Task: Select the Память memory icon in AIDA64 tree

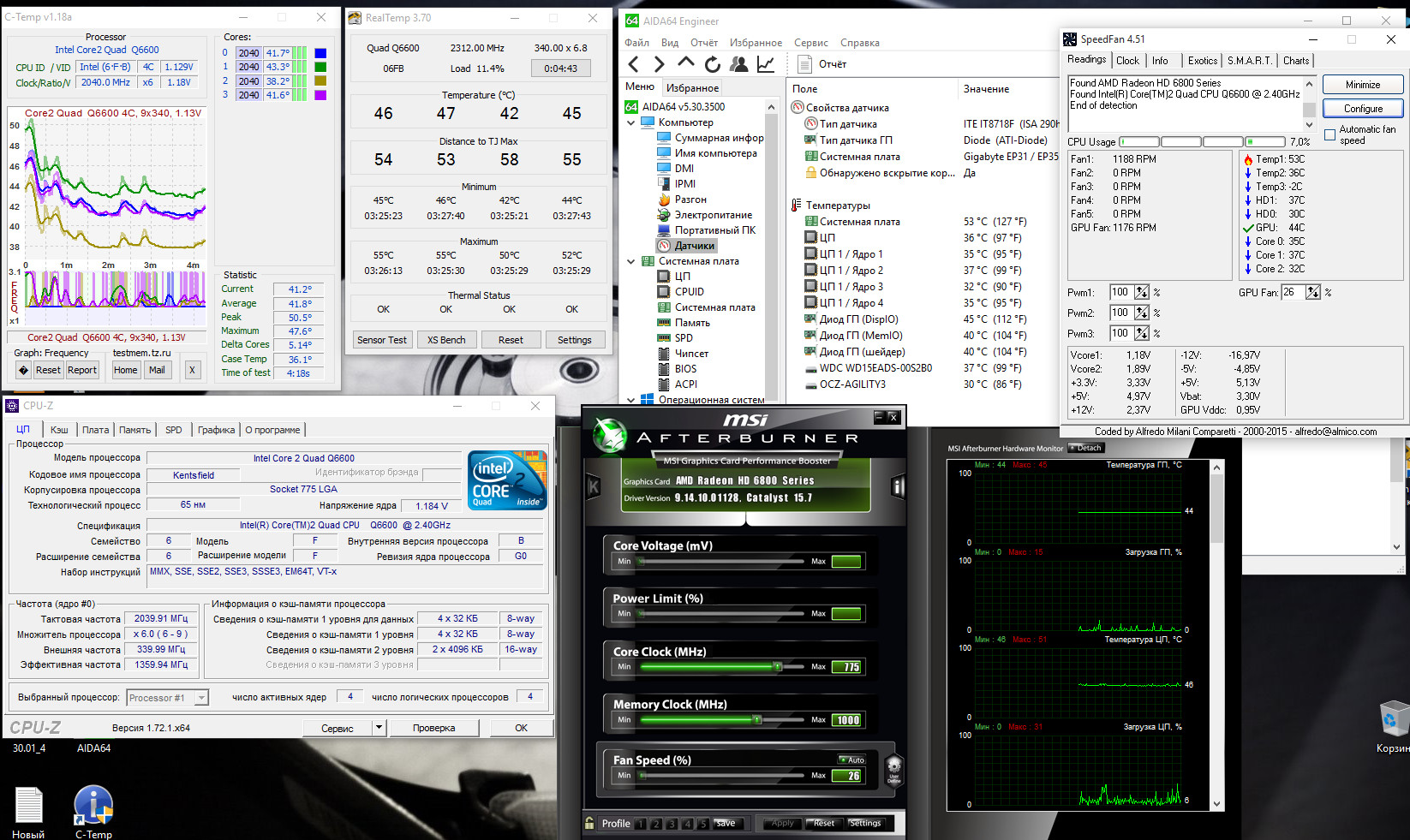Action: [664, 323]
